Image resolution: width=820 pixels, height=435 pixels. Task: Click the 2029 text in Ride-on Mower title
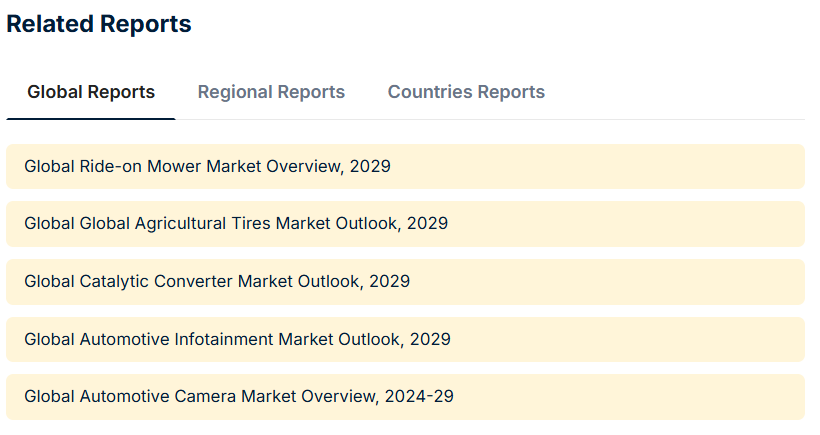[371, 166]
